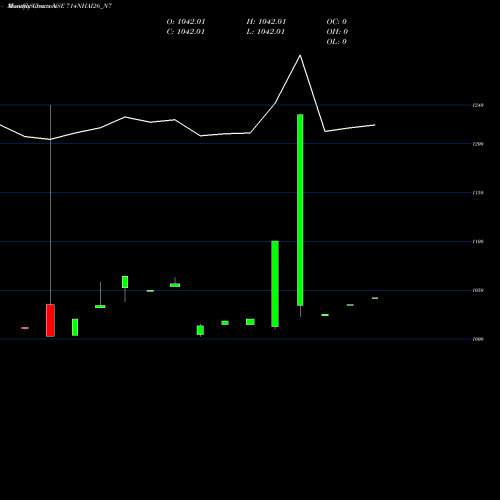The height and width of the screenshot is (500, 500).
Task: Select the last green candle on the right
Action: click(x=375, y=298)
